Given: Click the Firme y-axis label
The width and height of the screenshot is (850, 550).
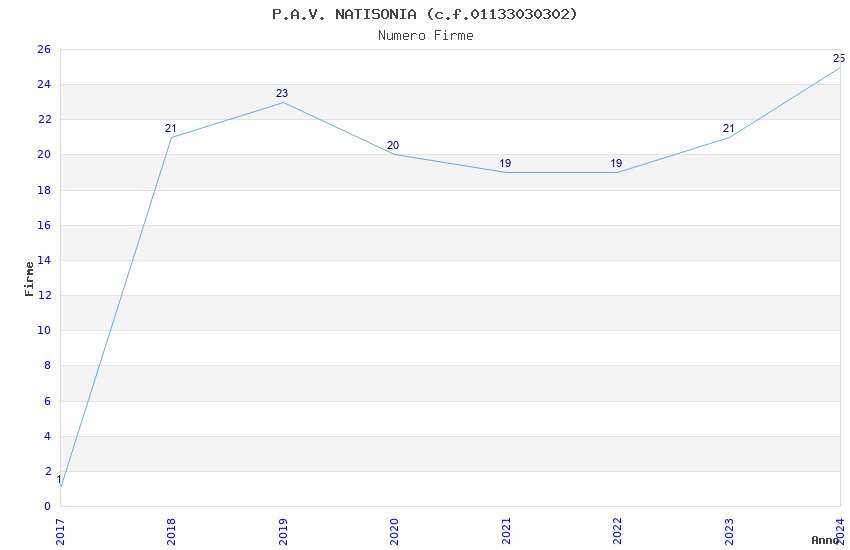Looking at the screenshot, I should click(x=29, y=279).
